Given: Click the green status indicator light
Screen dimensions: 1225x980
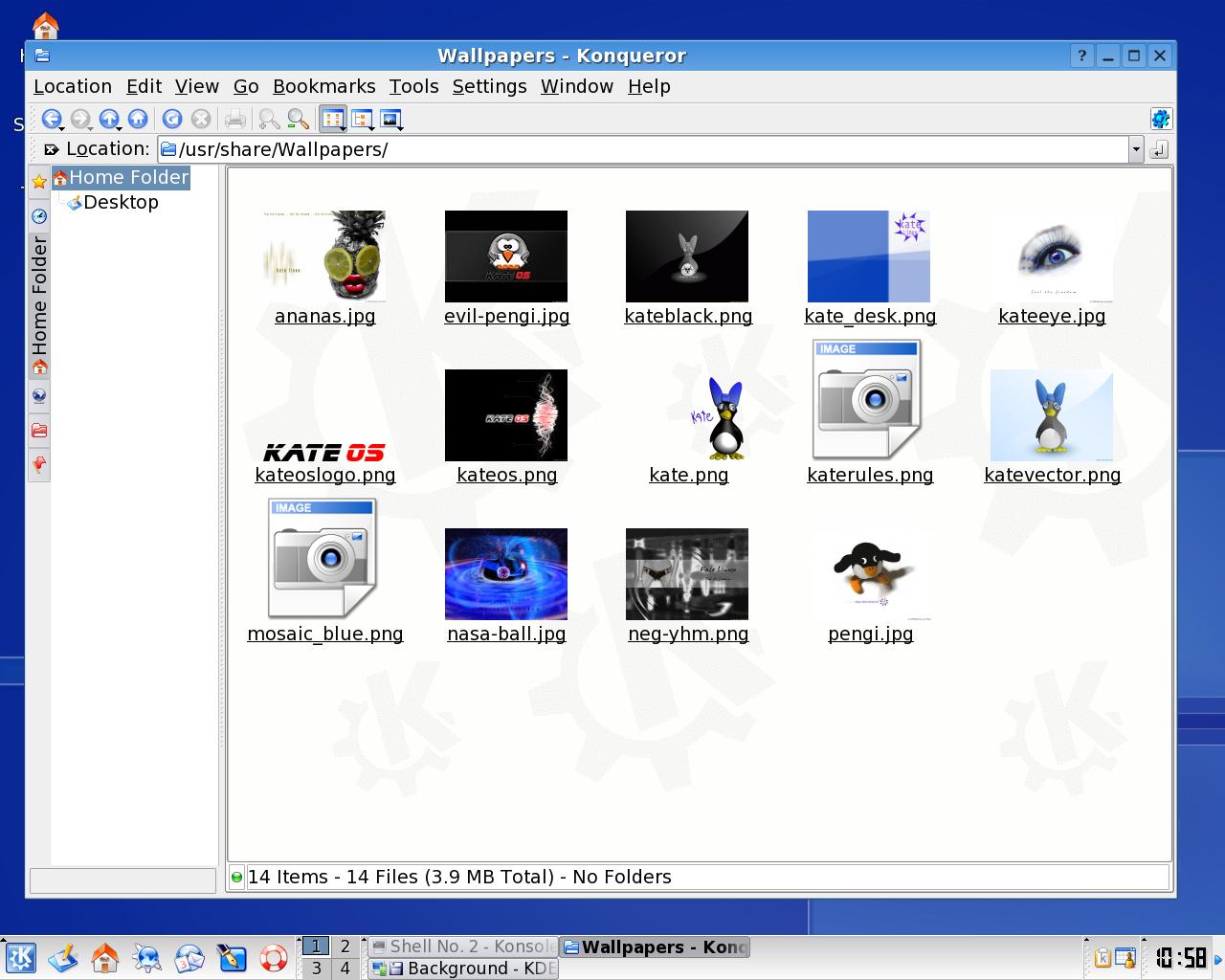Looking at the screenshot, I should [237, 877].
